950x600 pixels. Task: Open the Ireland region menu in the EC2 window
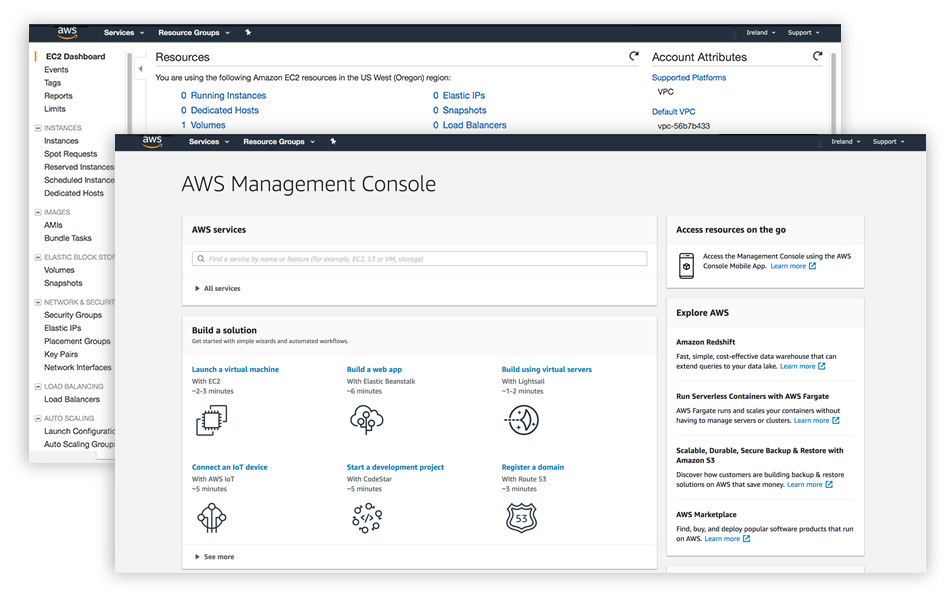(x=761, y=33)
